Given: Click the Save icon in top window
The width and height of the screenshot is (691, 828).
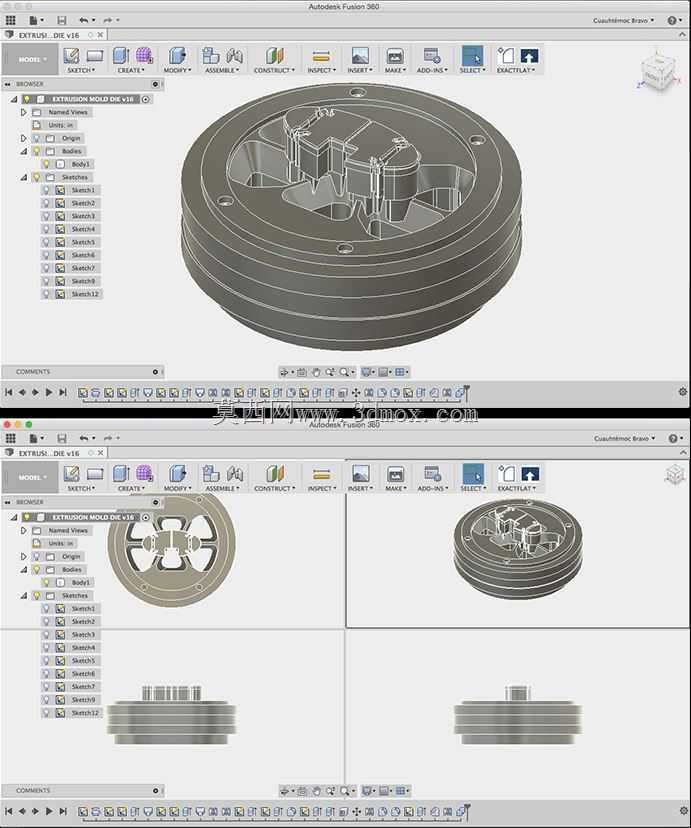Looking at the screenshot, I should (x=62, y=20).
